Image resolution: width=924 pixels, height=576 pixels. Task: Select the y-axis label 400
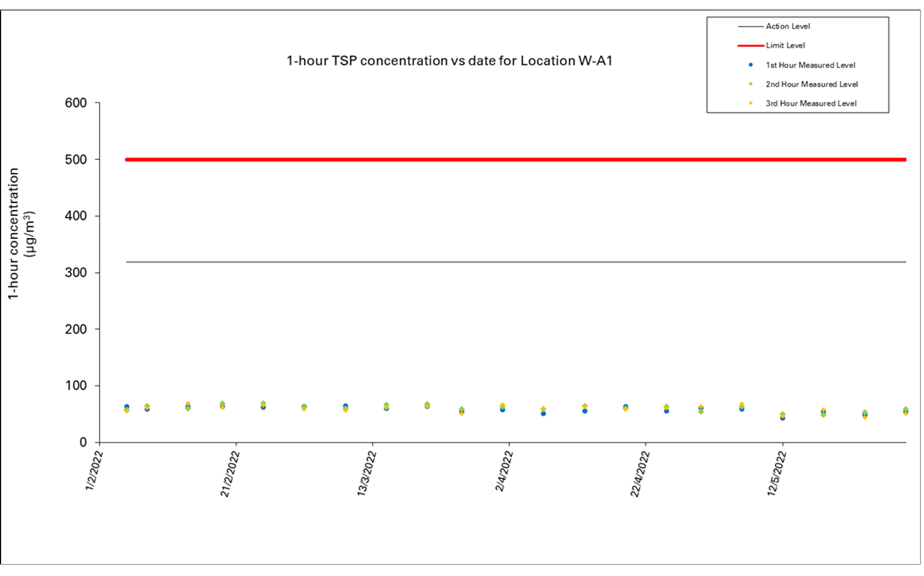76,216
